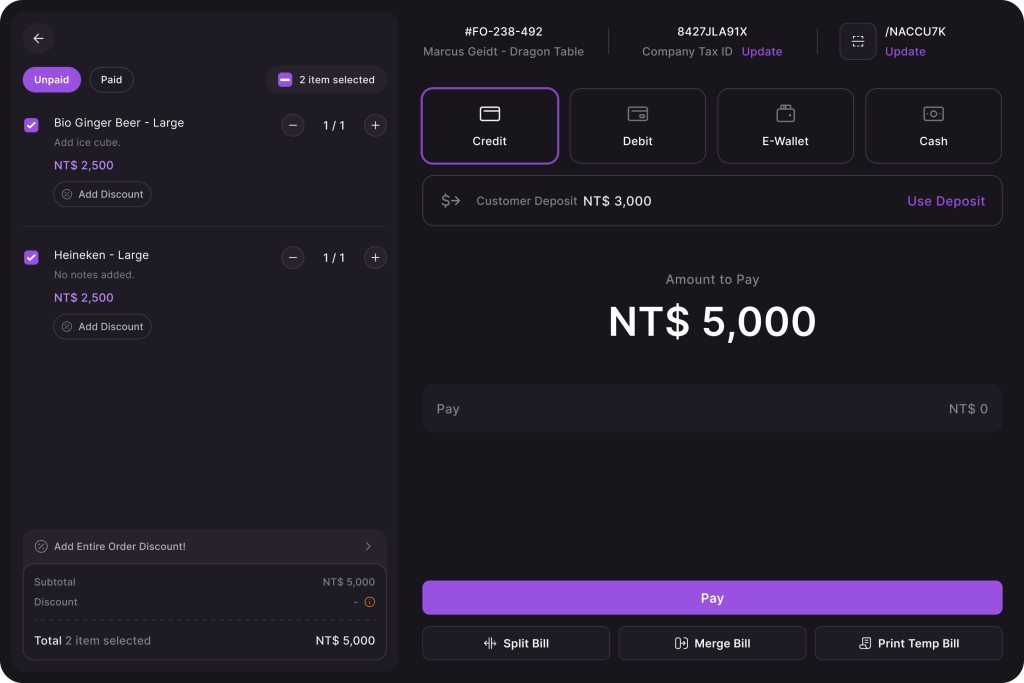
Task: Go back using the arrow button
Action: point(39,39)
